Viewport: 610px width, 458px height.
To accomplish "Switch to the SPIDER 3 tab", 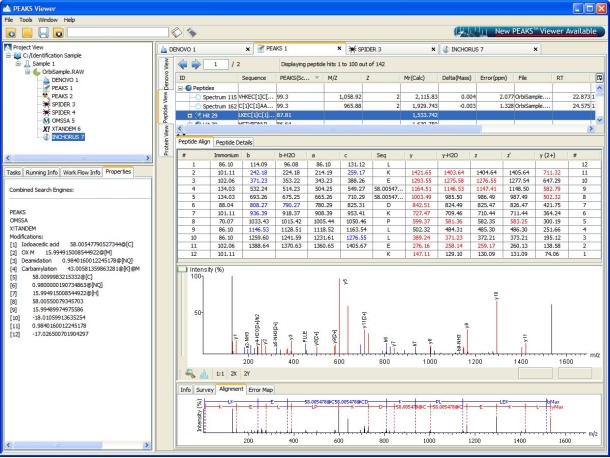I will (392, 49).
